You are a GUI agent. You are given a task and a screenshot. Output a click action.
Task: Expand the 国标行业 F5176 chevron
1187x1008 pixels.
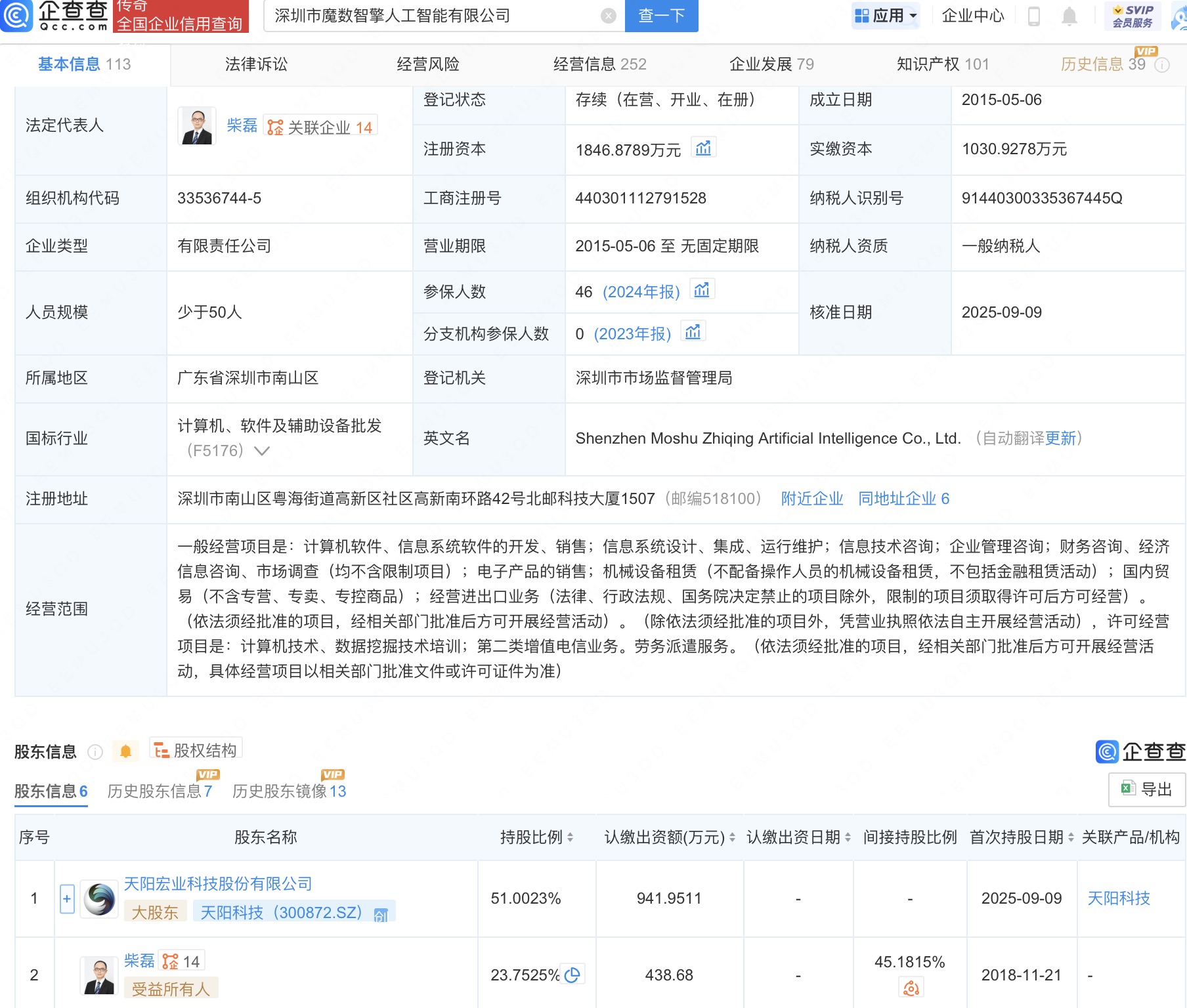[262, 451]
